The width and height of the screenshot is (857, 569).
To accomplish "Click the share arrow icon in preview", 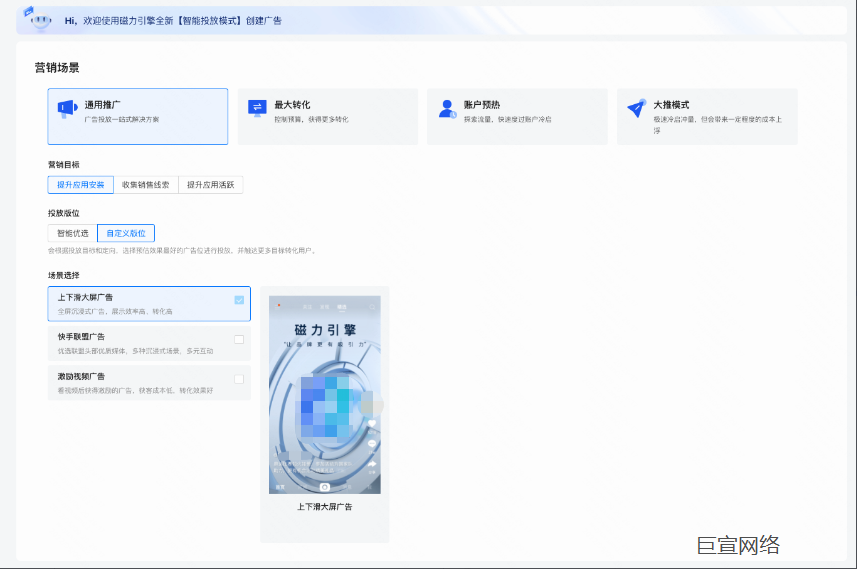I will 372,464.
